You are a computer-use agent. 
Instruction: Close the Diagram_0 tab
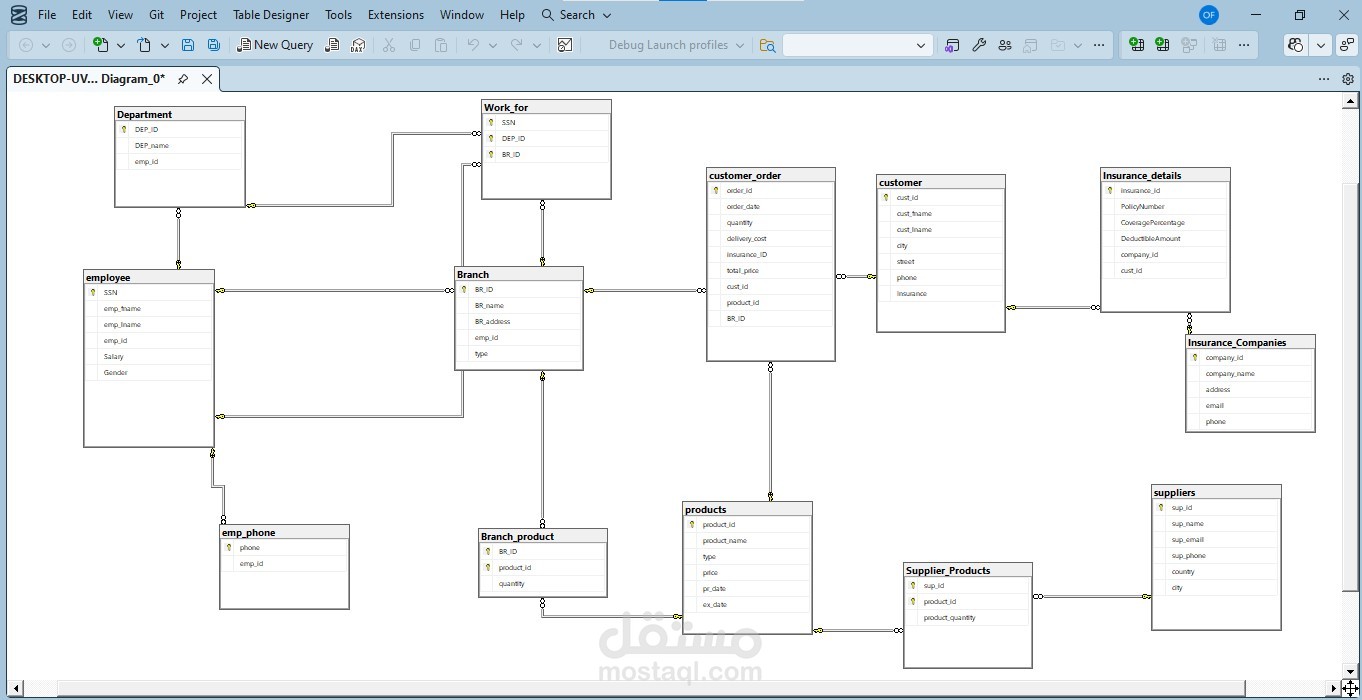(x=207, y=79)
